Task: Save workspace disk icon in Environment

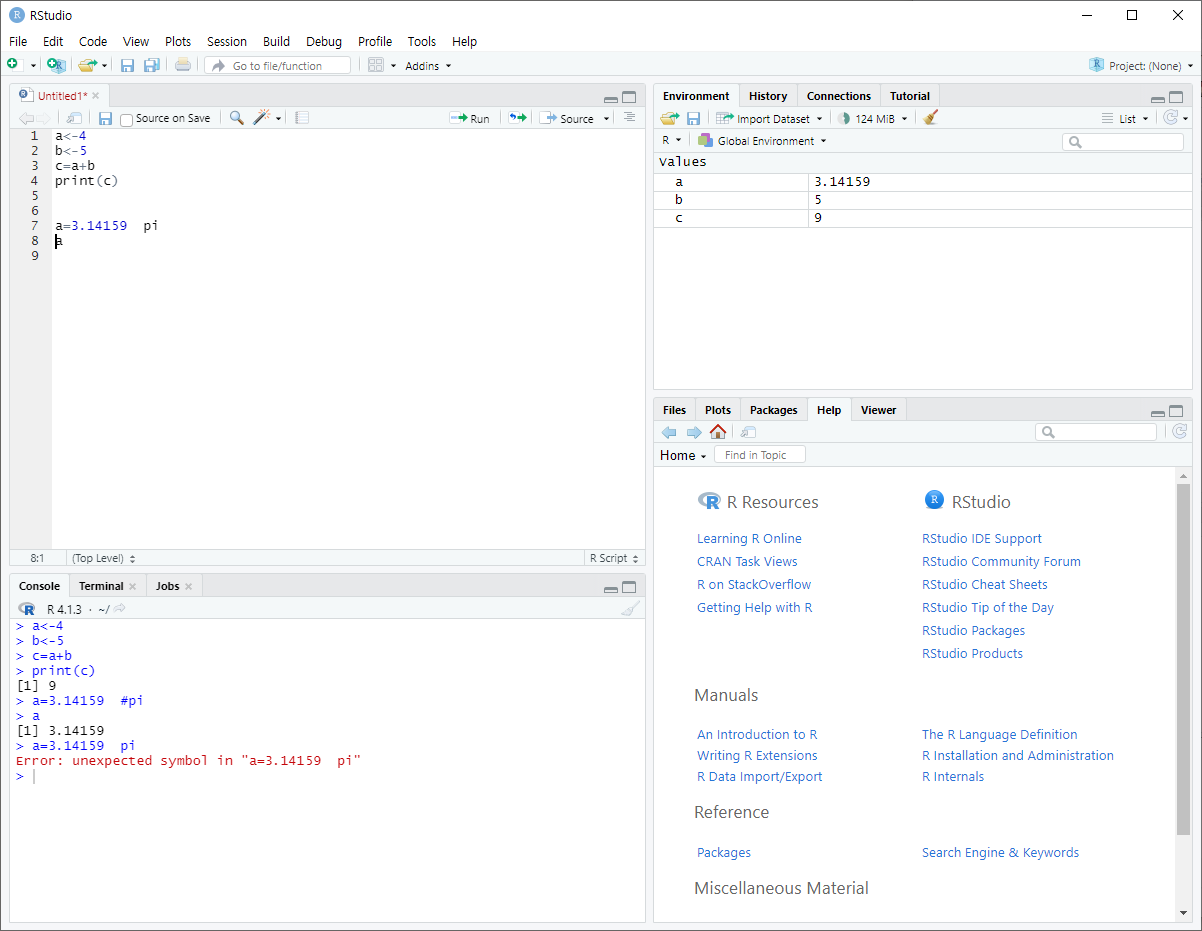Action: 693,118
